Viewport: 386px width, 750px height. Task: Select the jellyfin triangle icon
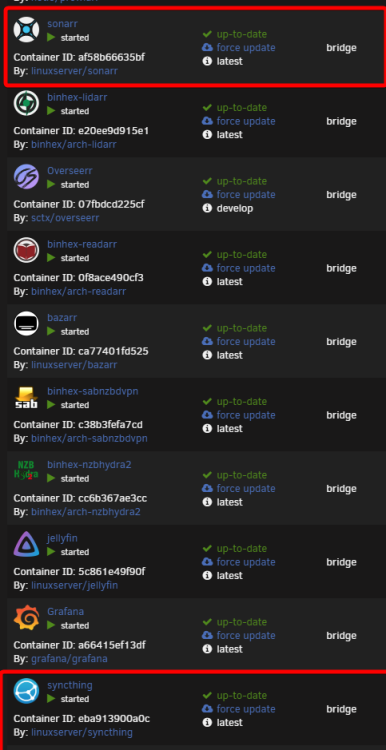click(x=26, y=544)
